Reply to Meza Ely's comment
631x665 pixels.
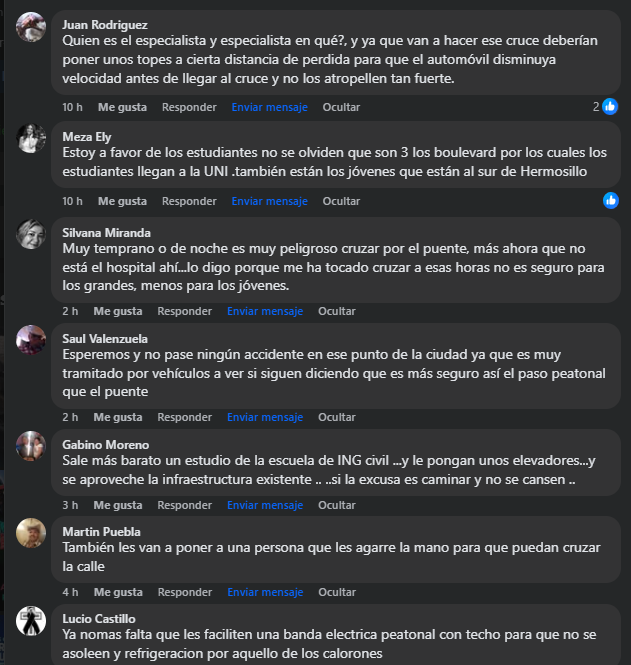[x=189, y=201]
